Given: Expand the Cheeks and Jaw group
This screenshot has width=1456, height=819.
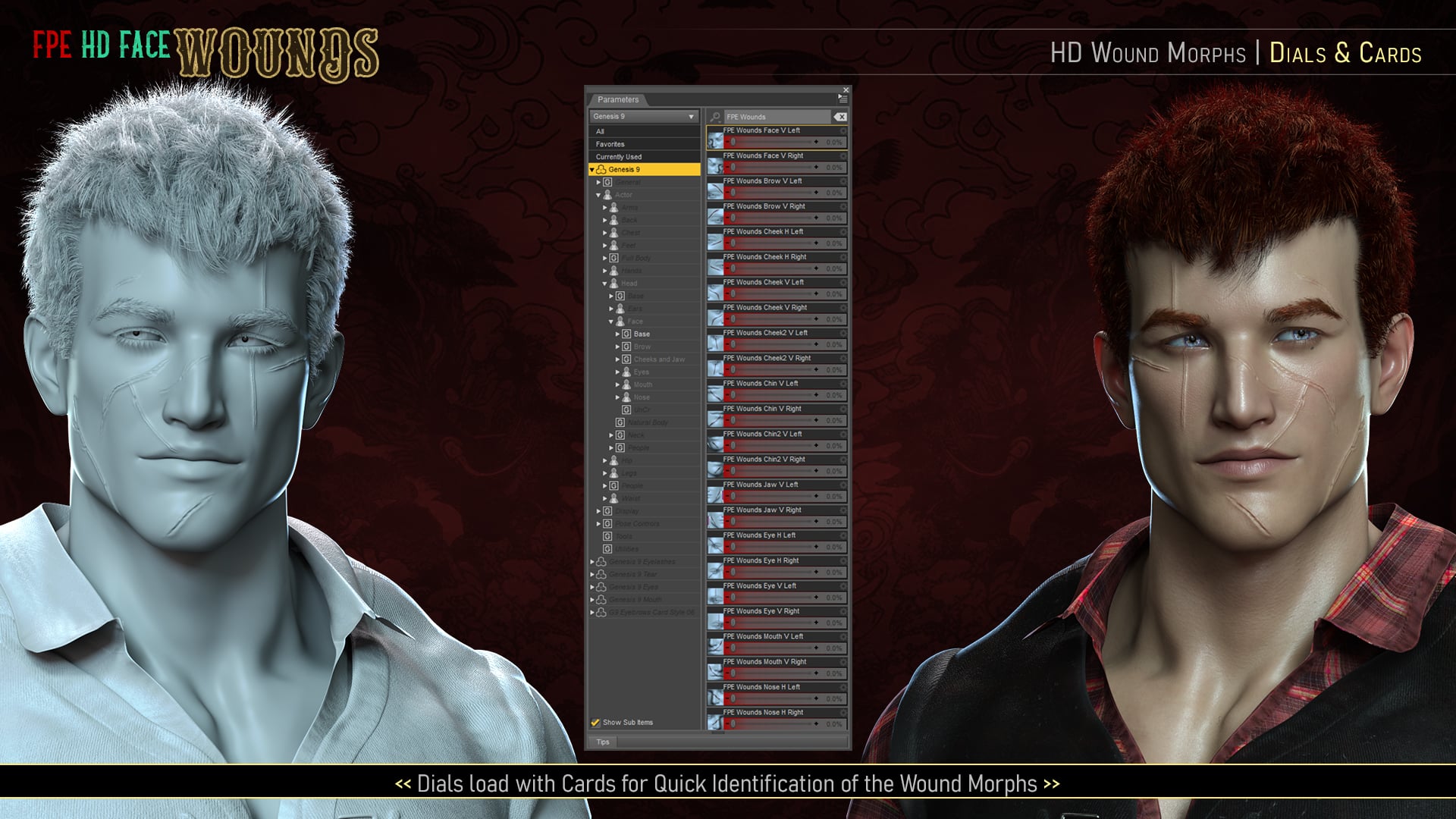Looking at the screenshot, I should 617,359.
